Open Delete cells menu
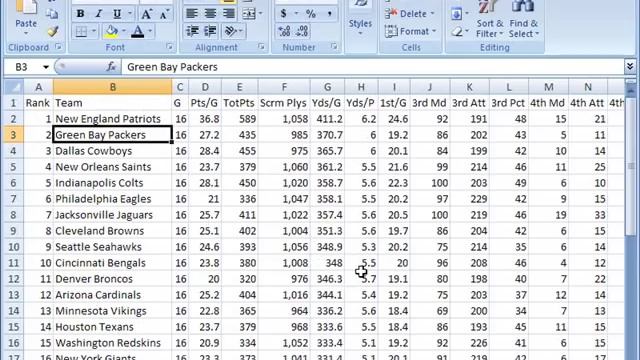This screenshot has width=640, height=360. pyautogui.click(x=410, y=14)
